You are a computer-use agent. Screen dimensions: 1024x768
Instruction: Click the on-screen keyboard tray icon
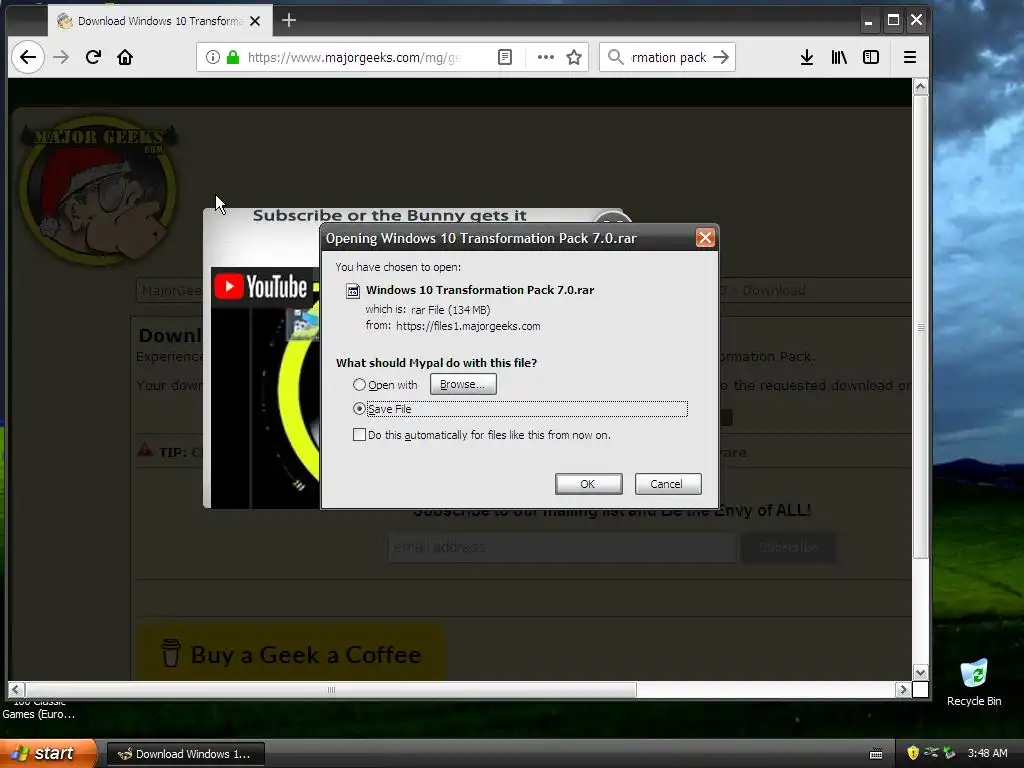click(876, 754)
